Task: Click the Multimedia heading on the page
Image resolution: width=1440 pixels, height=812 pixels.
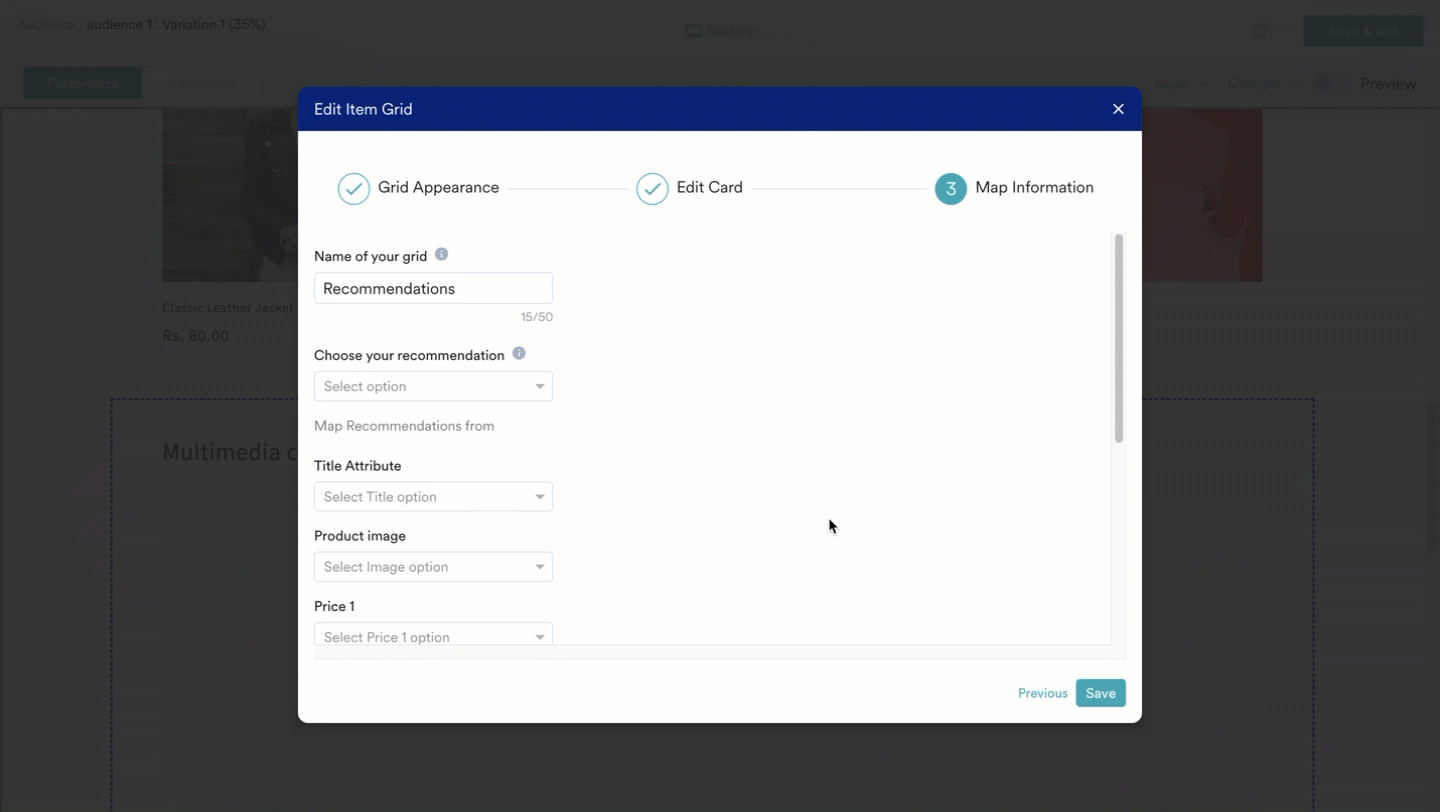Action: coord(229,452)
